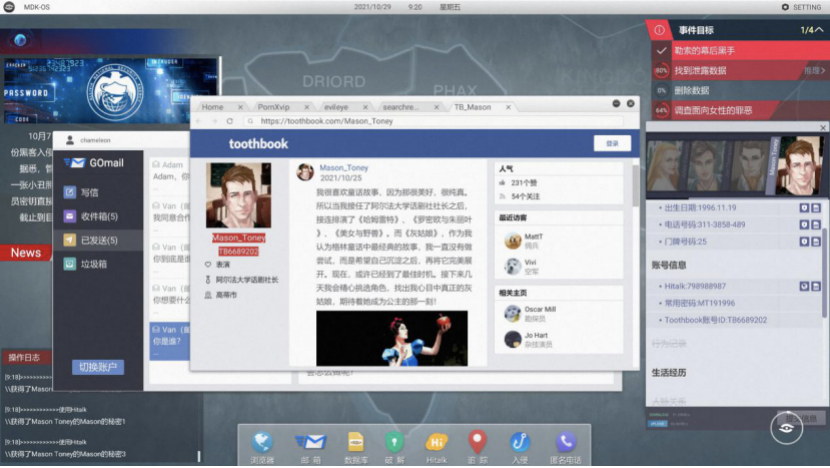830x468 pixels.
Task: Click first icon beside 电话号码 row
Action: (x=804, y=225)
